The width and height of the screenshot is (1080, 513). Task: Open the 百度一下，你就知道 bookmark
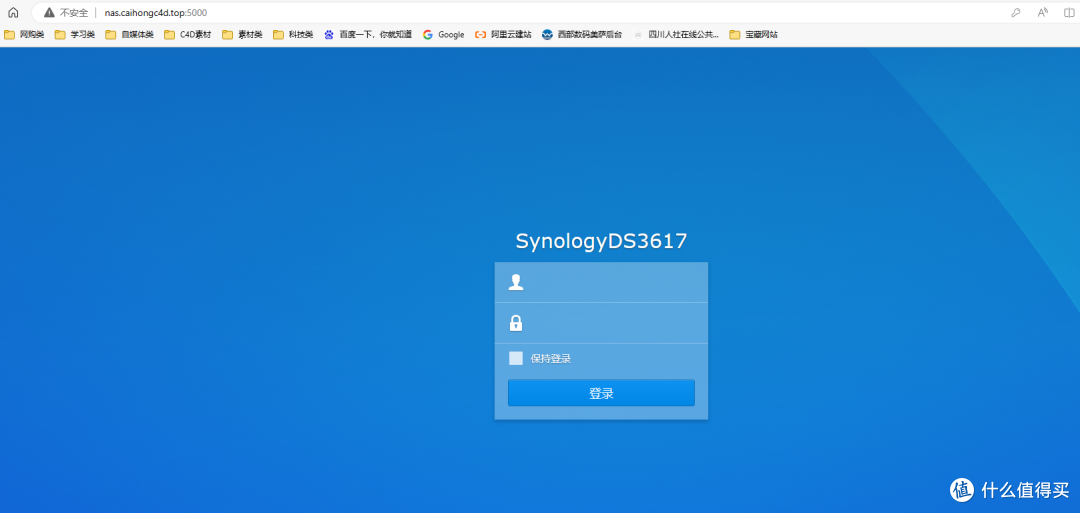point(368,34)
